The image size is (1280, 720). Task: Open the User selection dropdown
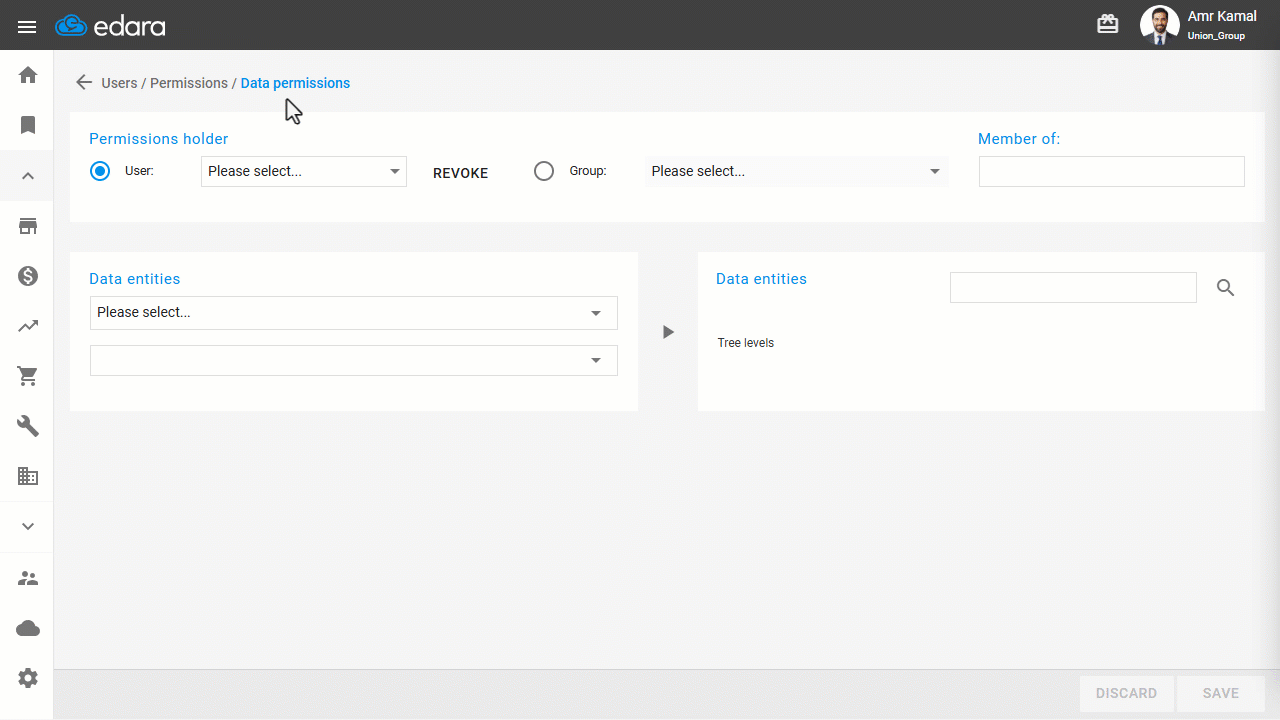tap(304, 171)
